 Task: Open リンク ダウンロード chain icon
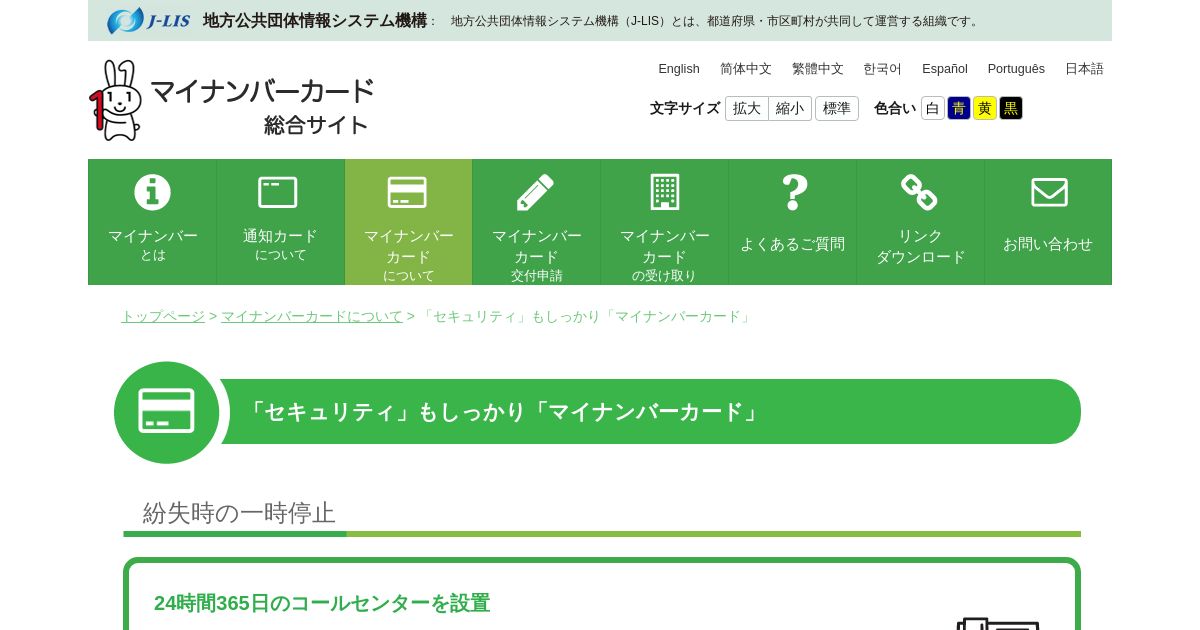point(920,192)
